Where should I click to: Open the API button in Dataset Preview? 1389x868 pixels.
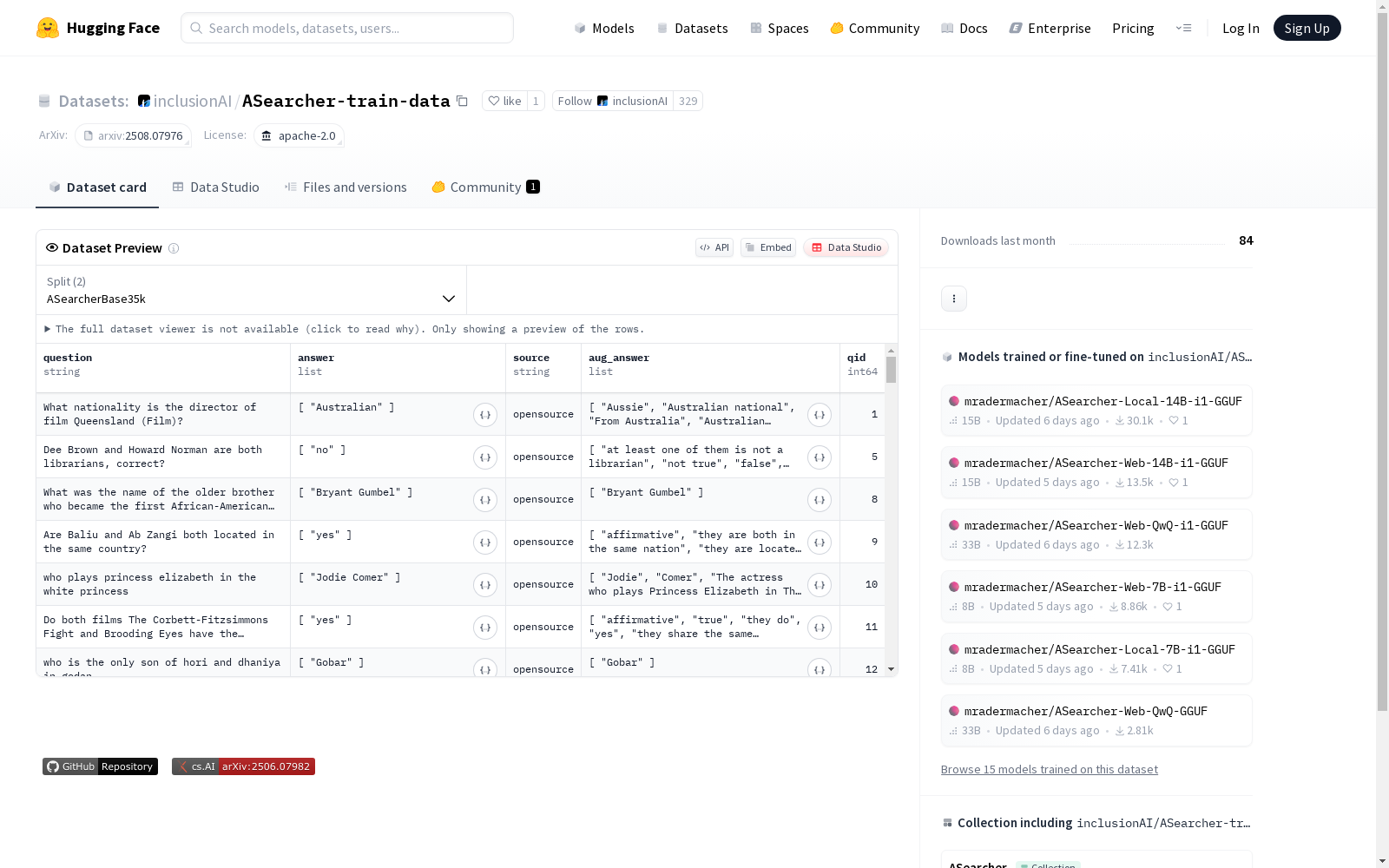(714, 247)
